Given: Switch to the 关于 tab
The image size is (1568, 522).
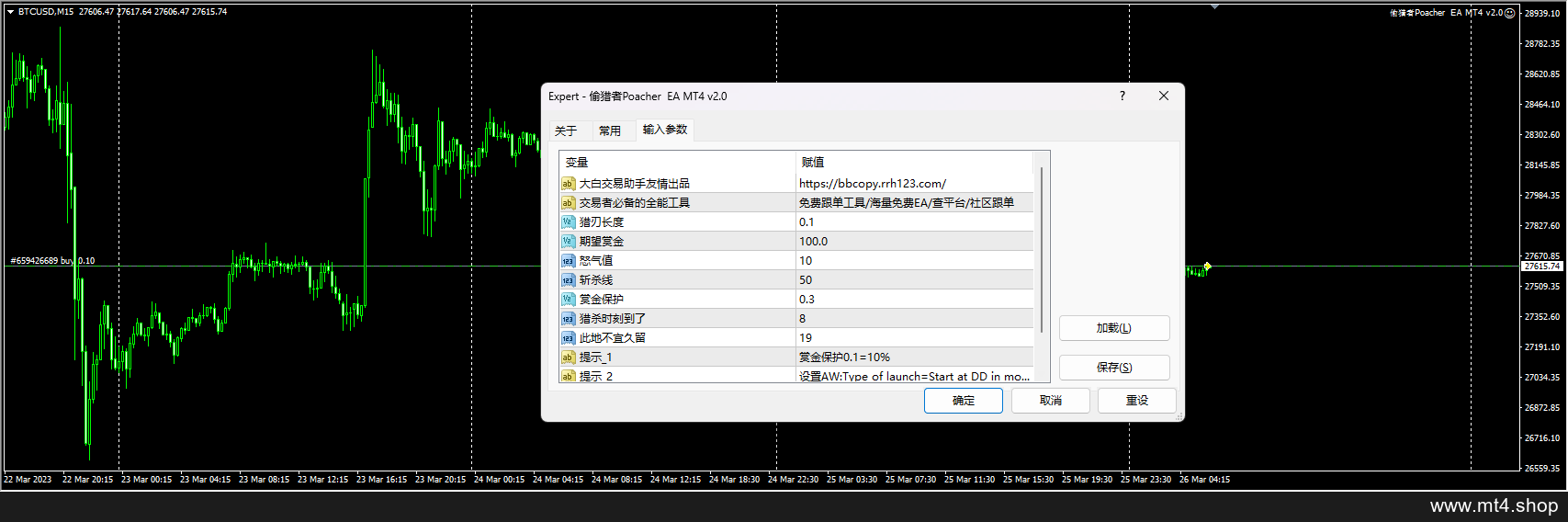Looking at the screenshot, I should point(566,130).
